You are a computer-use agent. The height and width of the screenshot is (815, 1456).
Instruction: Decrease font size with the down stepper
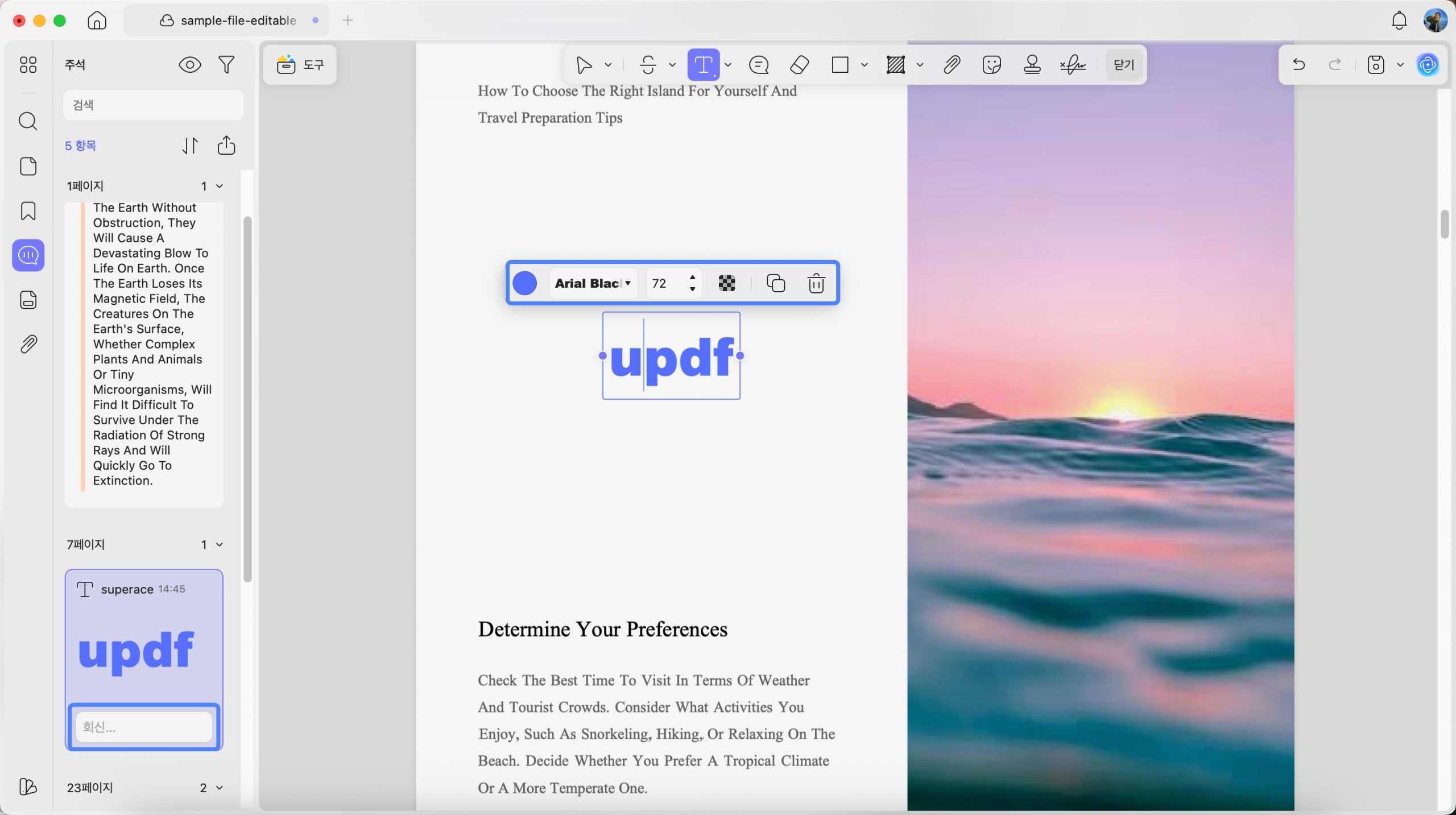(692, 289)
